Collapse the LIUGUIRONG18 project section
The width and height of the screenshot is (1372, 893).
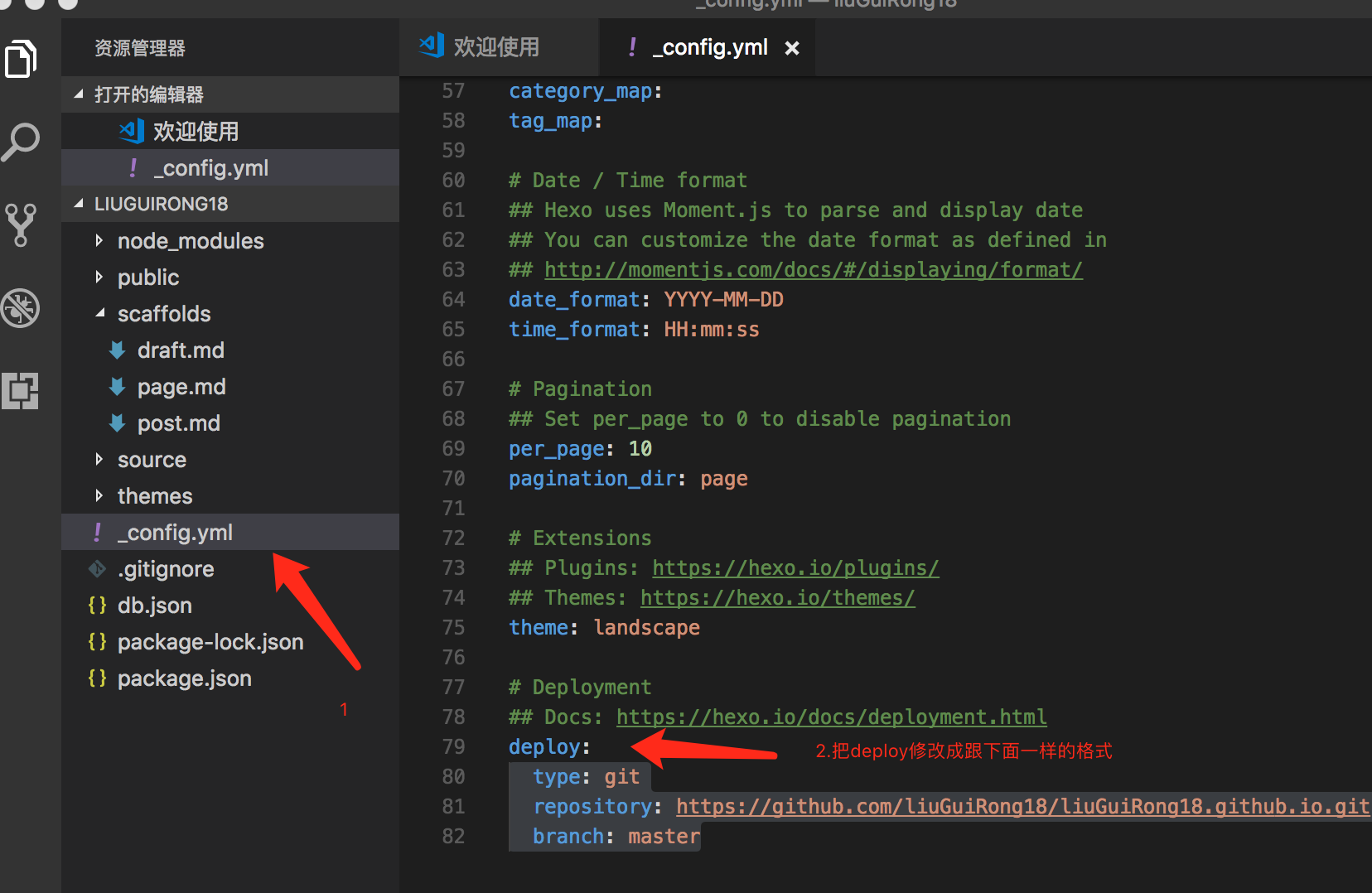(80, 204)
